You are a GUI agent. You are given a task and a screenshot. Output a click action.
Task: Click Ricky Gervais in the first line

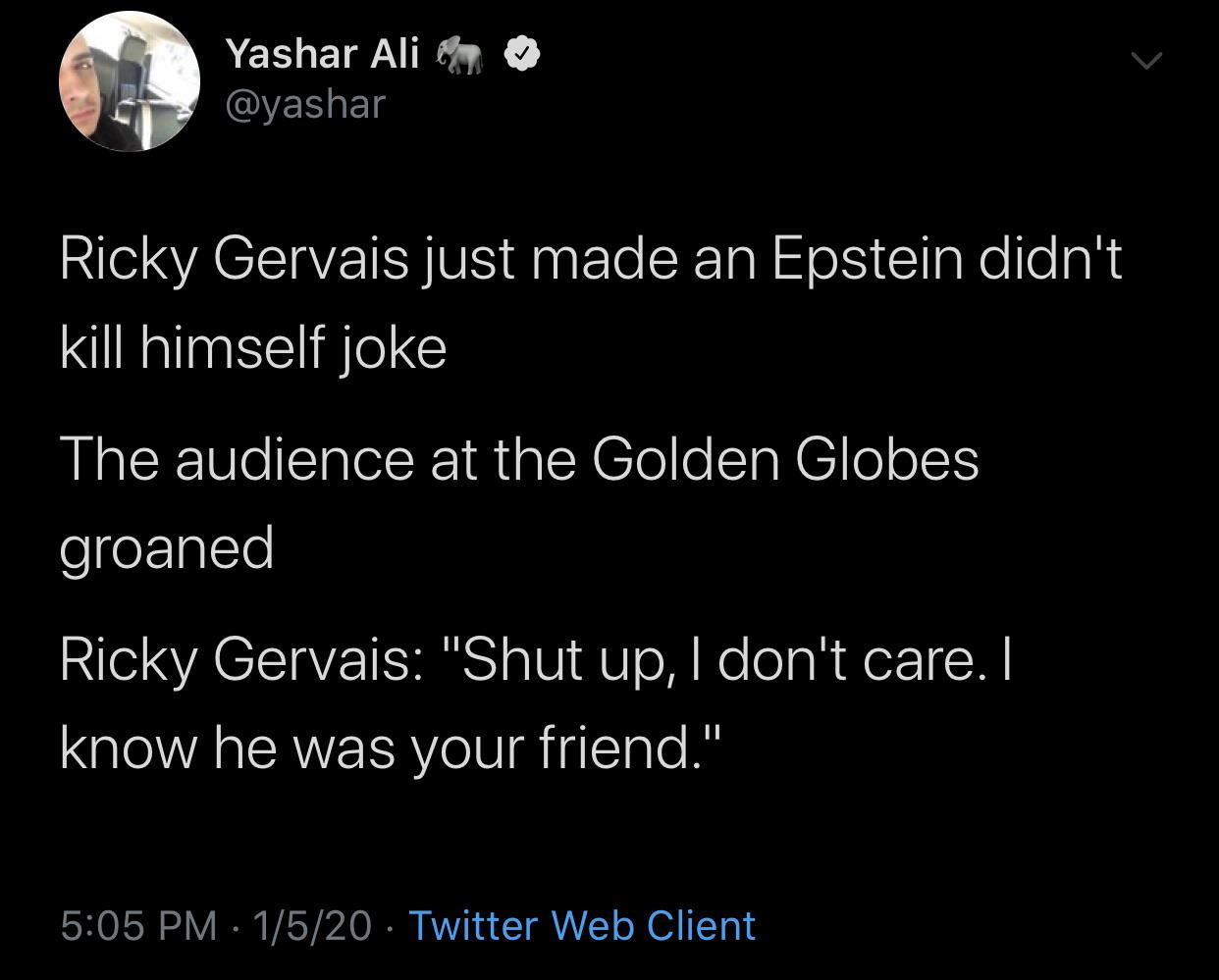[x=235, y=260]
